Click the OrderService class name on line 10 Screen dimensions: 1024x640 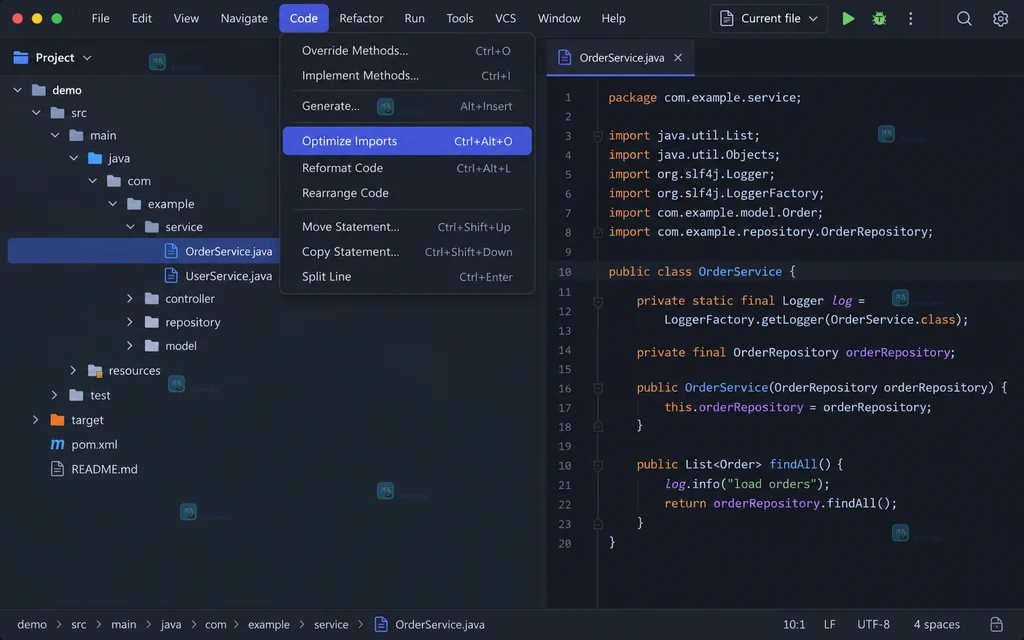[x=740, y=271]
